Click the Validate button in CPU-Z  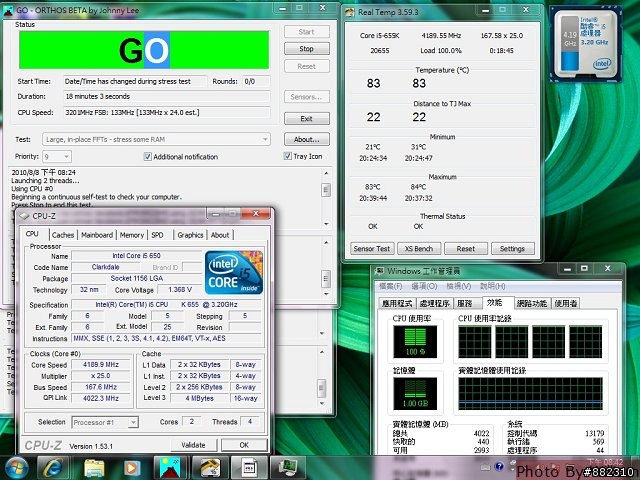coord(193,445)
